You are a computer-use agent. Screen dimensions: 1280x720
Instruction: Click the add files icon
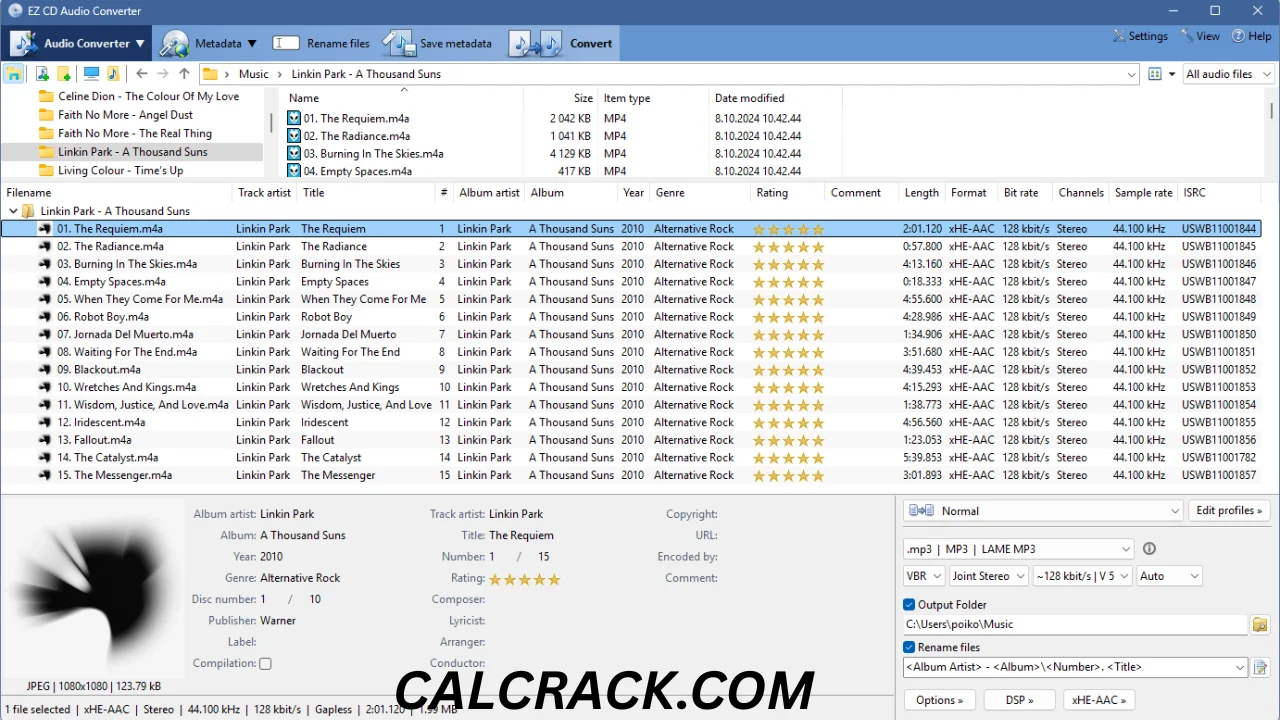[x=42, y=74]
